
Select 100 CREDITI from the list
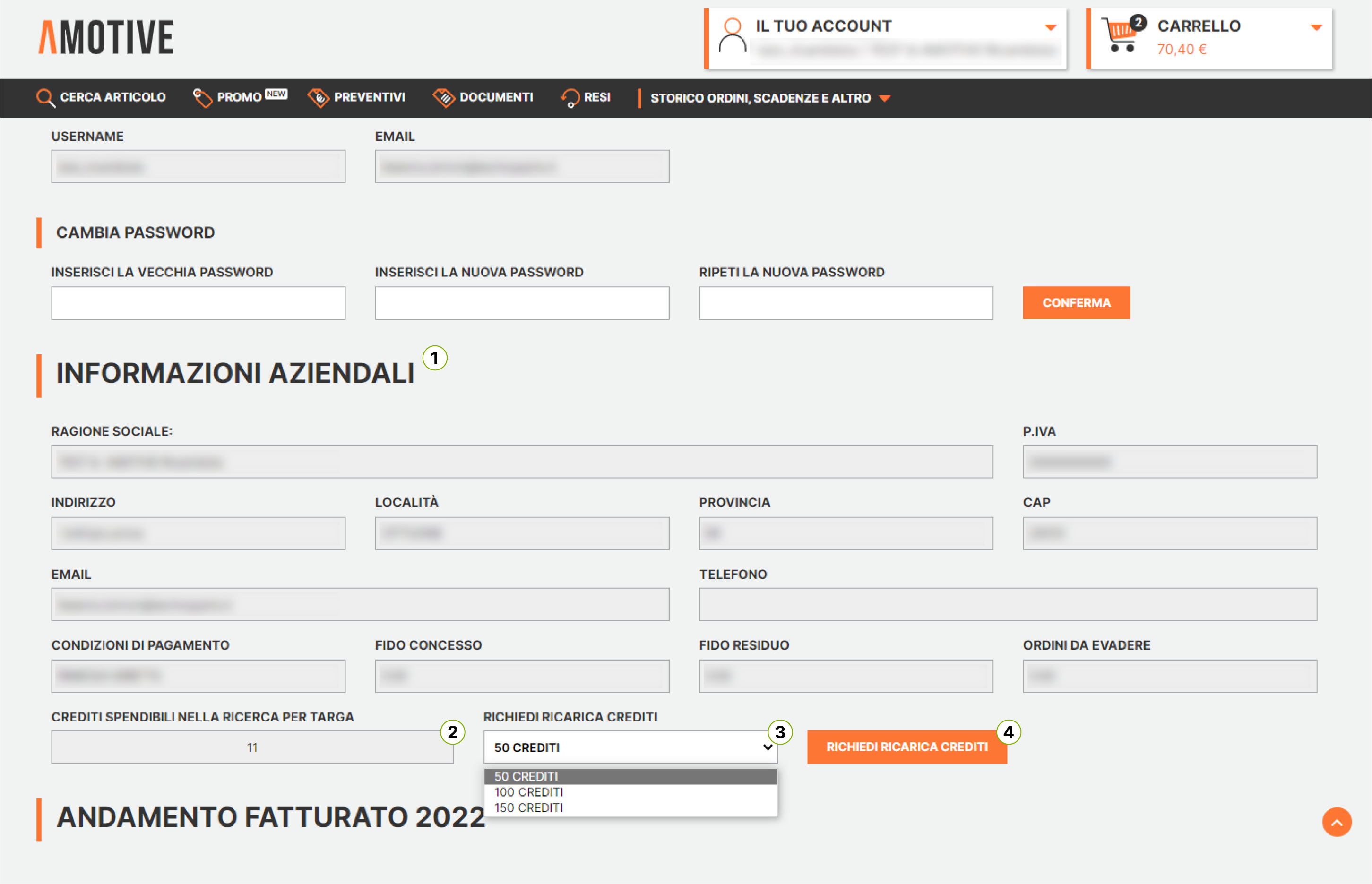[529, 792]
